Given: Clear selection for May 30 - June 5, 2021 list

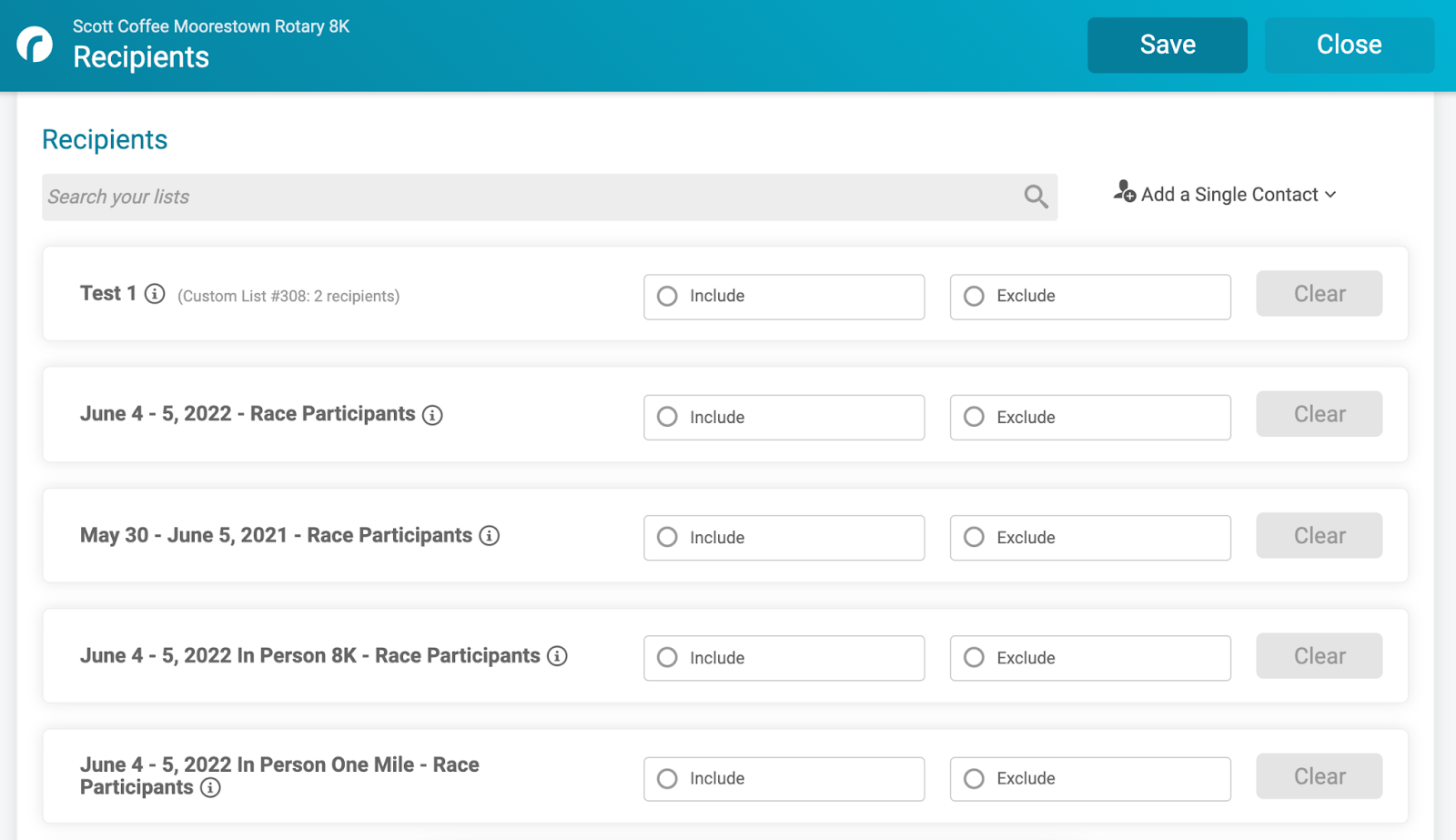Looking at the screenshot, I should tap(1319, 536).
